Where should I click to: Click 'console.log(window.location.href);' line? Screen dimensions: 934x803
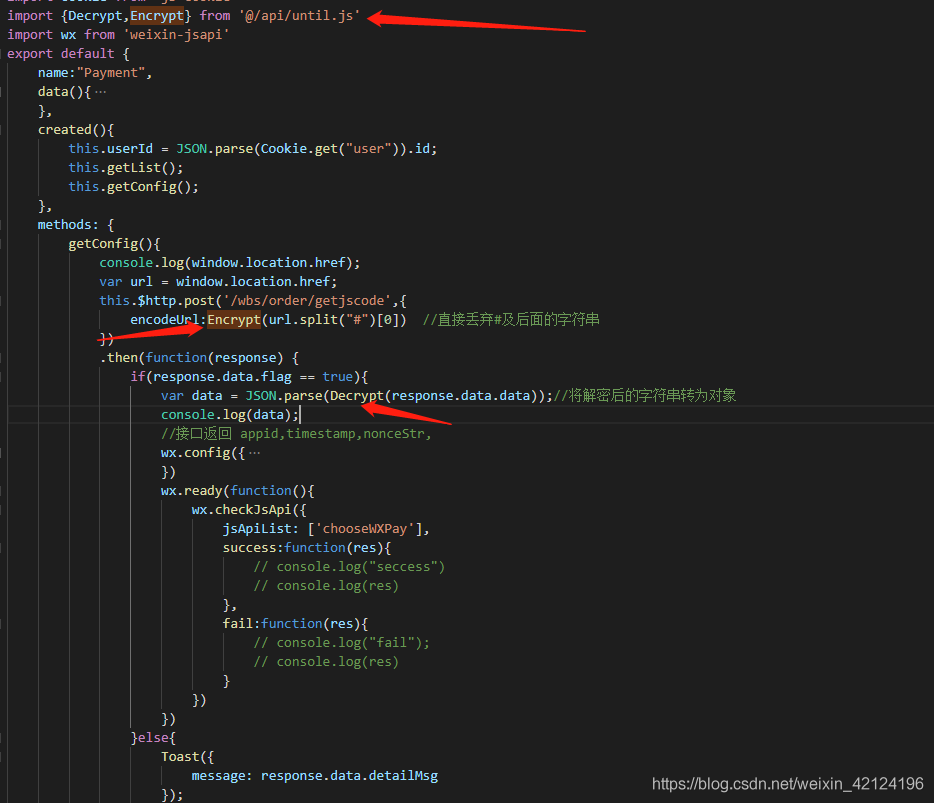coord(230,263)
